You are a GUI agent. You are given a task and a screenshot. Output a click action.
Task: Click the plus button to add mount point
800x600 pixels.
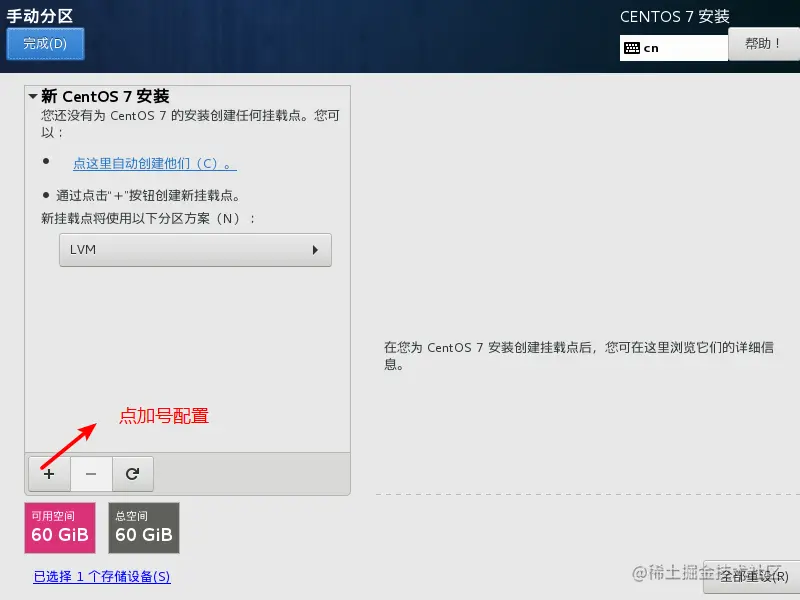point(49,474)
